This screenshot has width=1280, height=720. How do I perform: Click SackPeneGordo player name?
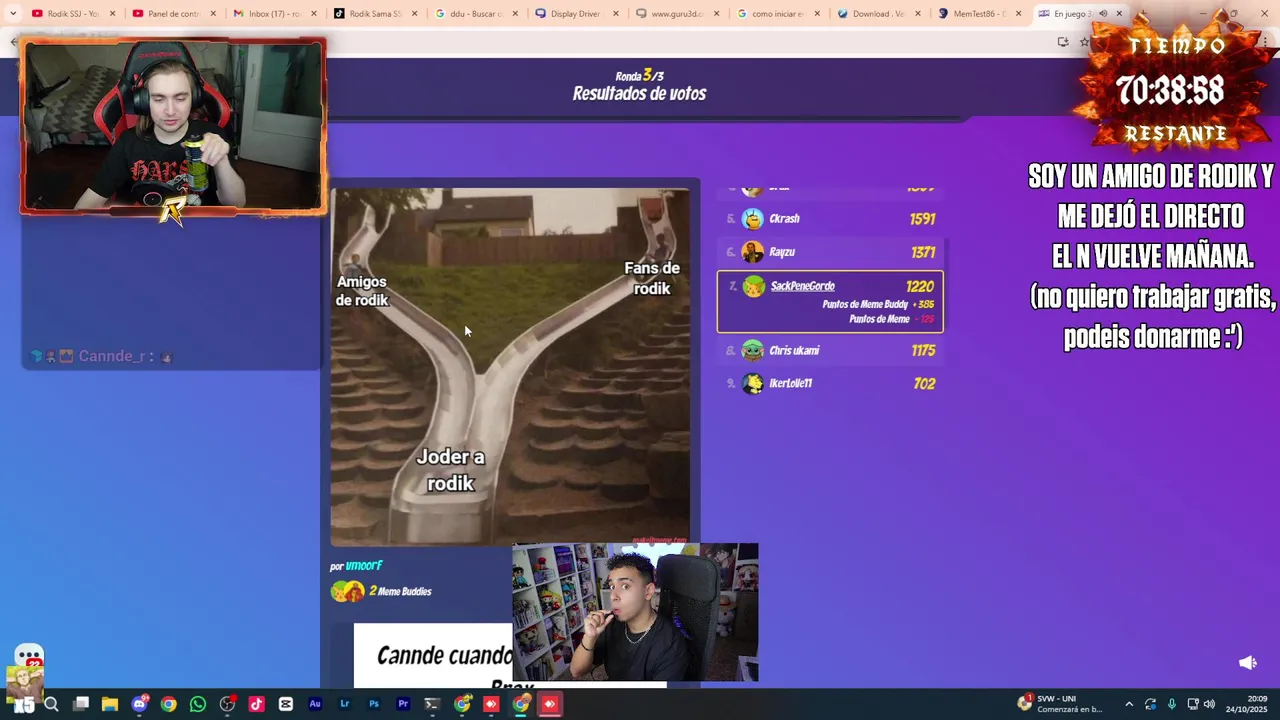[802, 286]
